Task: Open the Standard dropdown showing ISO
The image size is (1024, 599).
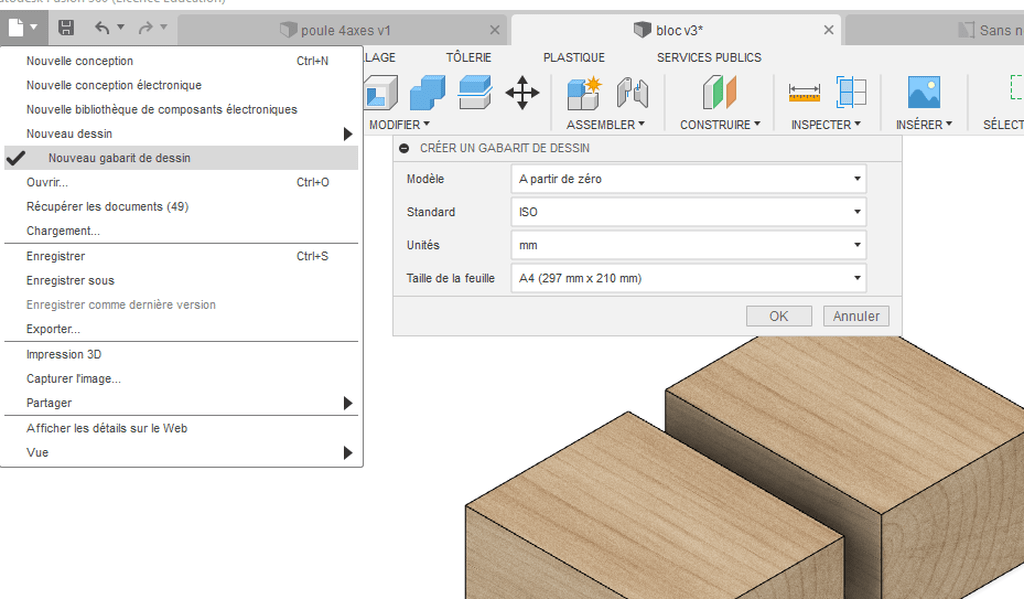Action: (x=688, y=212)
